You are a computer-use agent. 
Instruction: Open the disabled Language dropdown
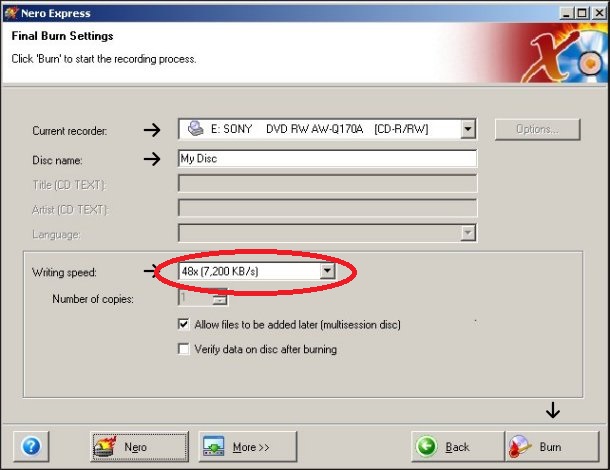468,233
